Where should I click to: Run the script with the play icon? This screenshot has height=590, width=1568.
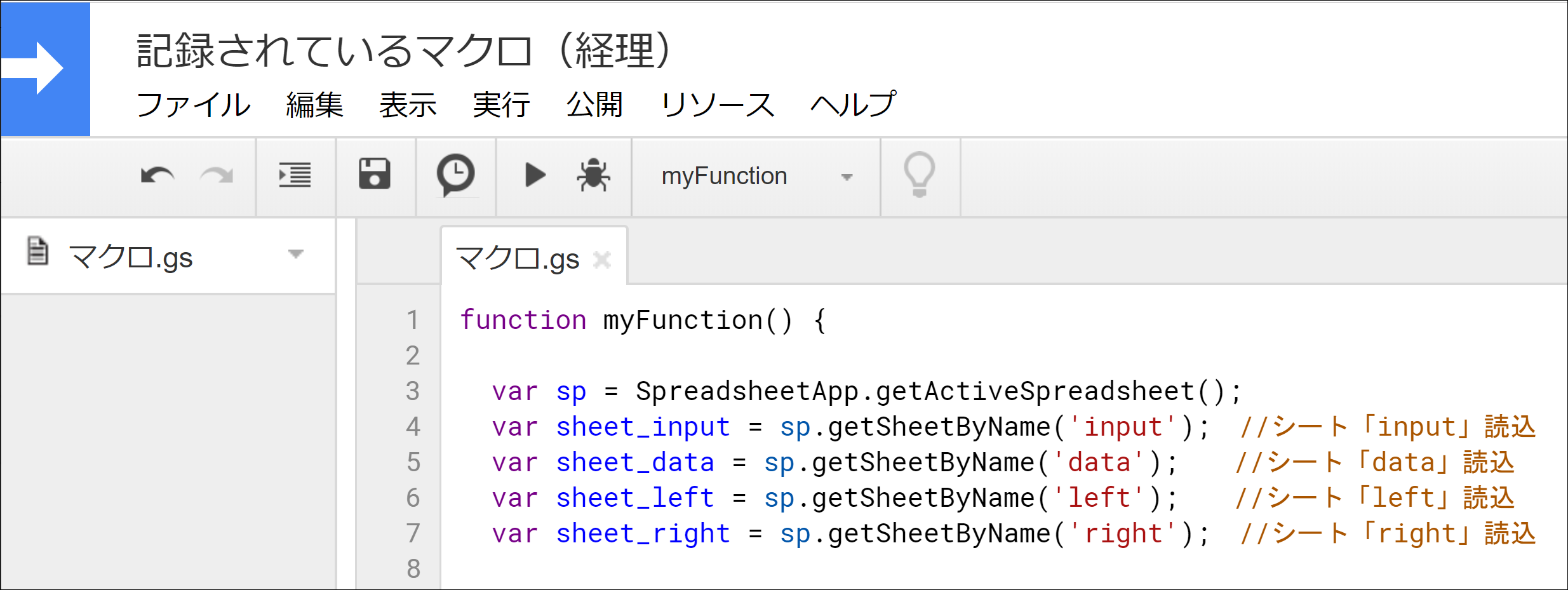point(535,175)
